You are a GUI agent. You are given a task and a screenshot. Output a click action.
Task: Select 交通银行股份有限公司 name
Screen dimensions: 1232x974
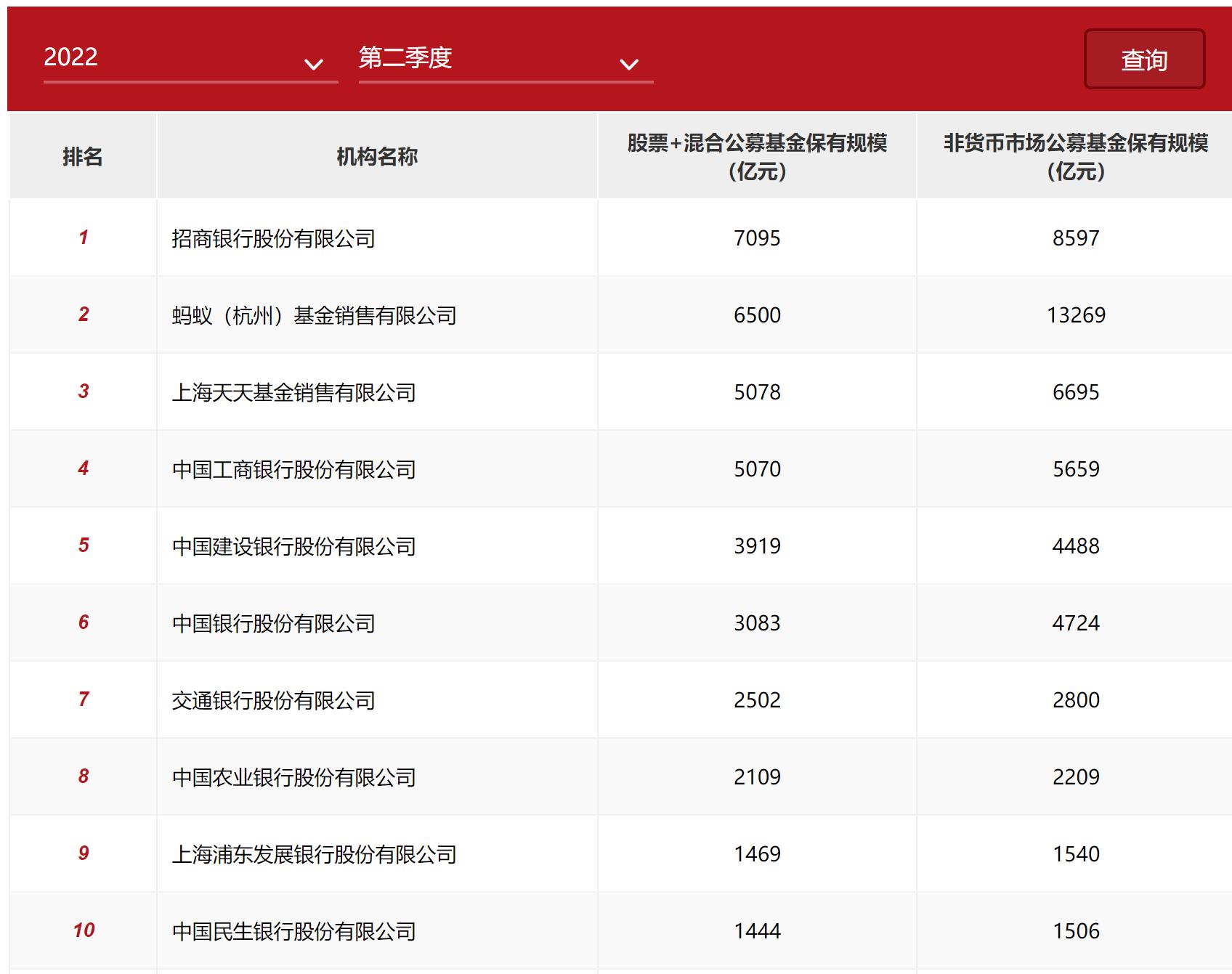click(273, 700)
